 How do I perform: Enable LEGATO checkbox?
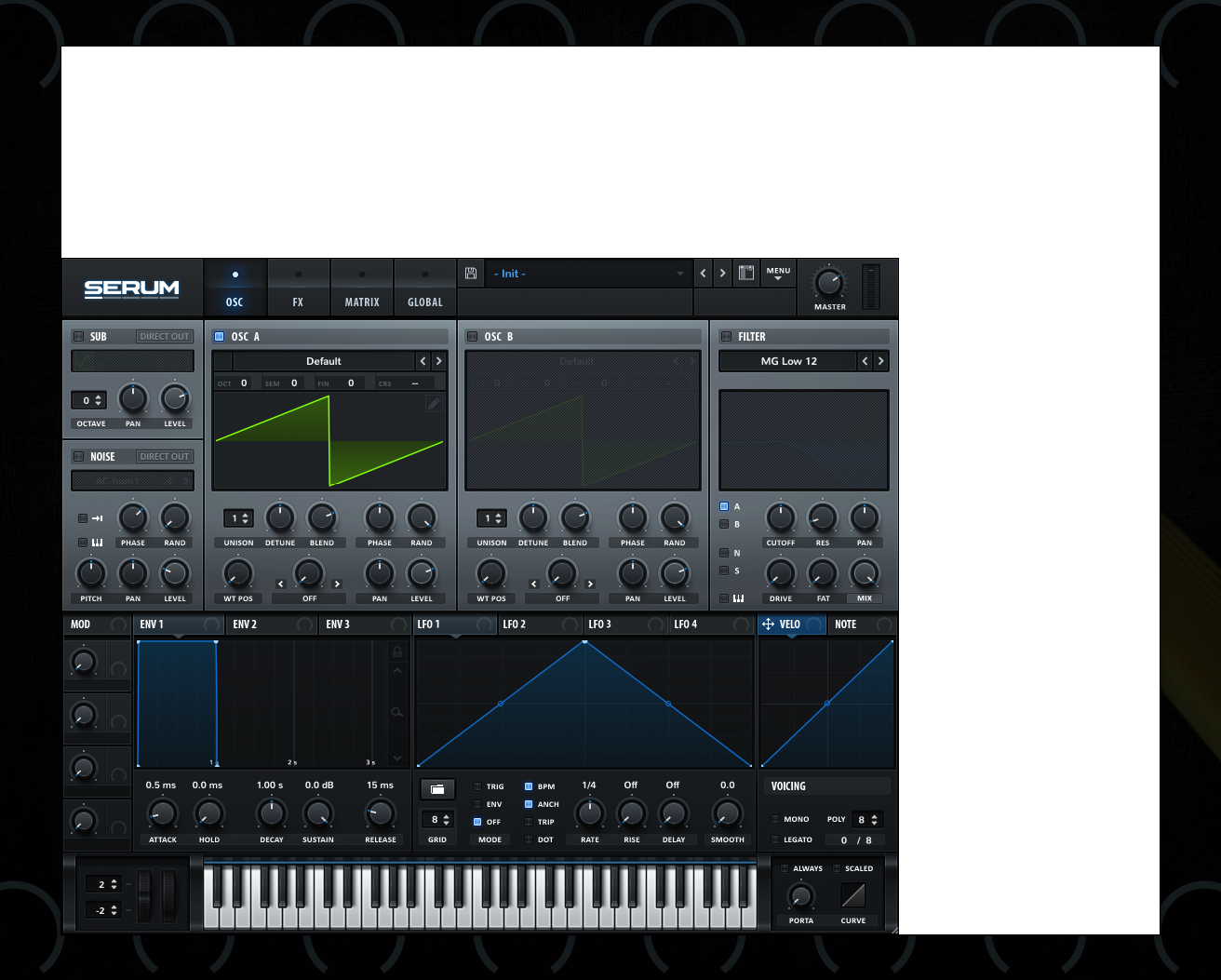775,839
